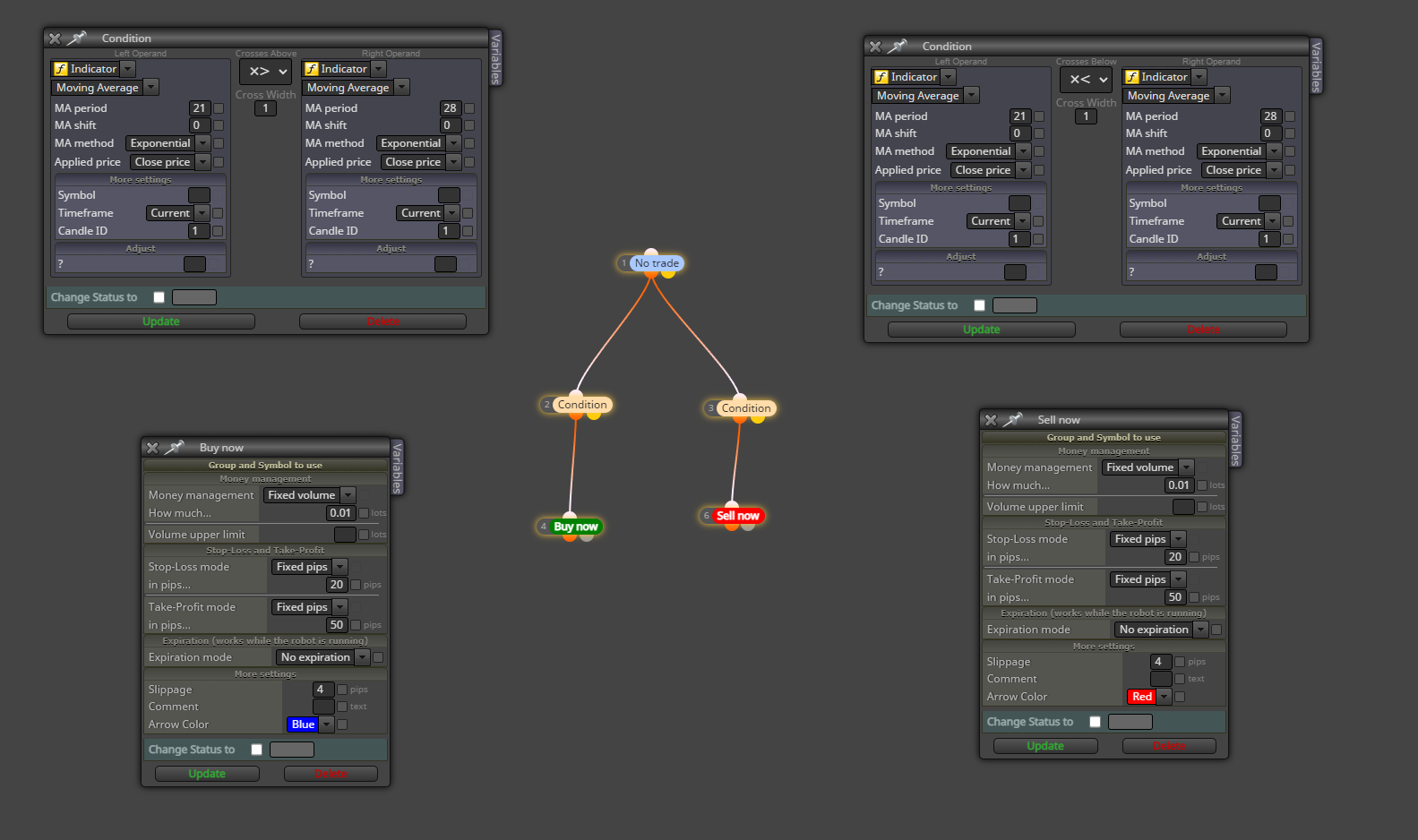Edit Take-Profit pips value 50 in Buy now
The width and height of the screenshot is (1418, 840).
point(336,625)
